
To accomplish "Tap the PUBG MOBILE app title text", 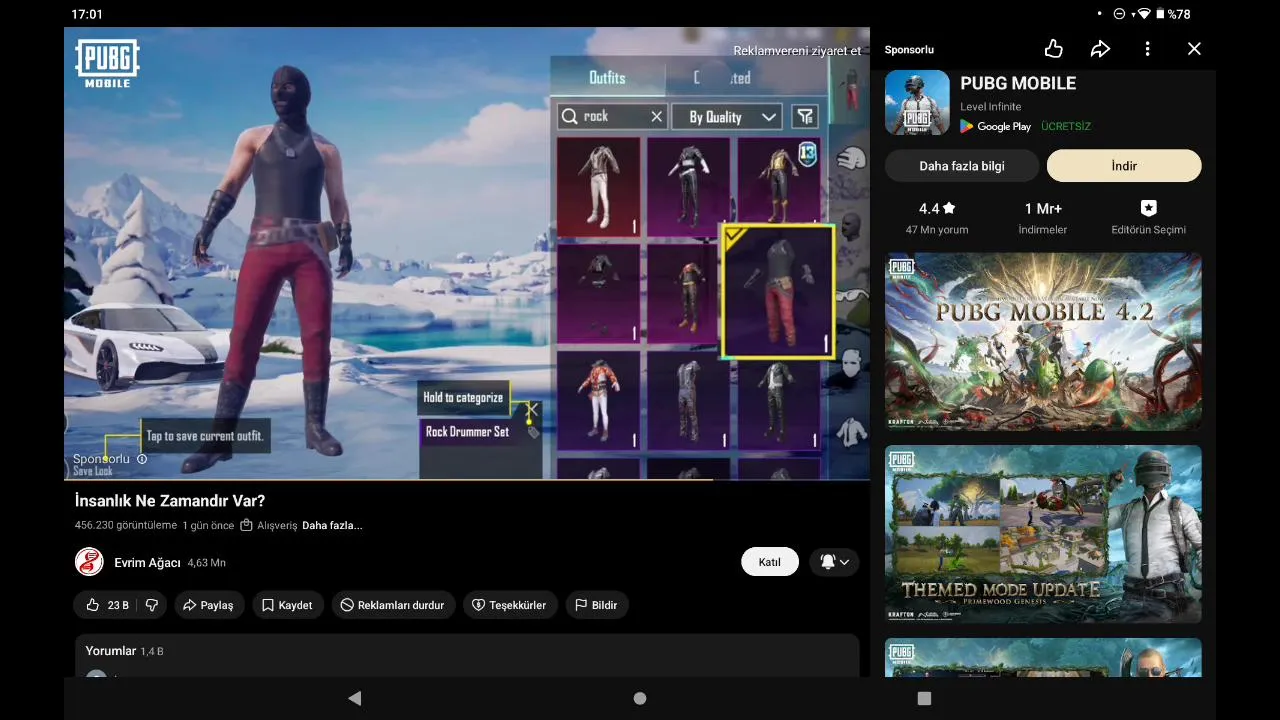I will (1018, 84).
